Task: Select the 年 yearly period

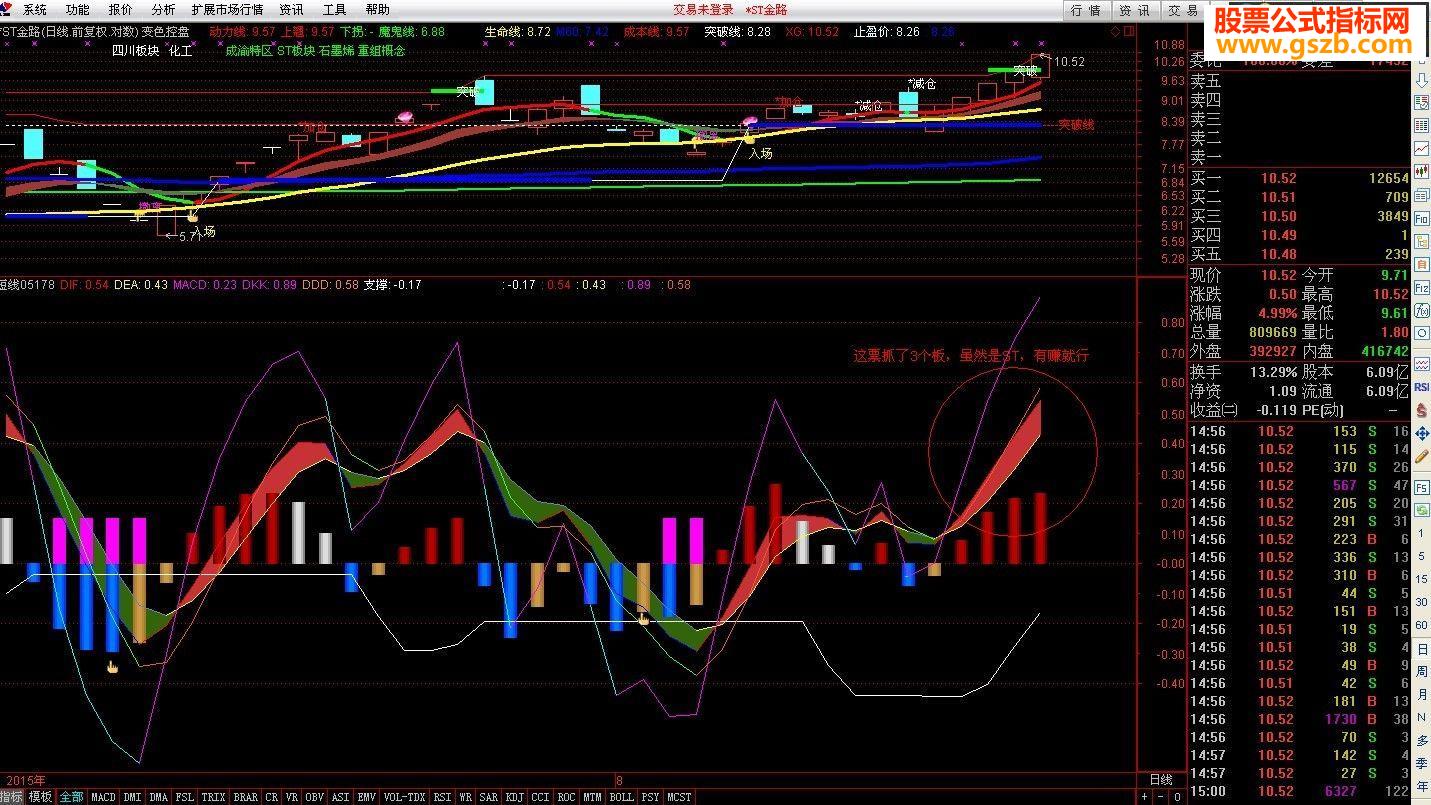Action: coord(1422,787)
